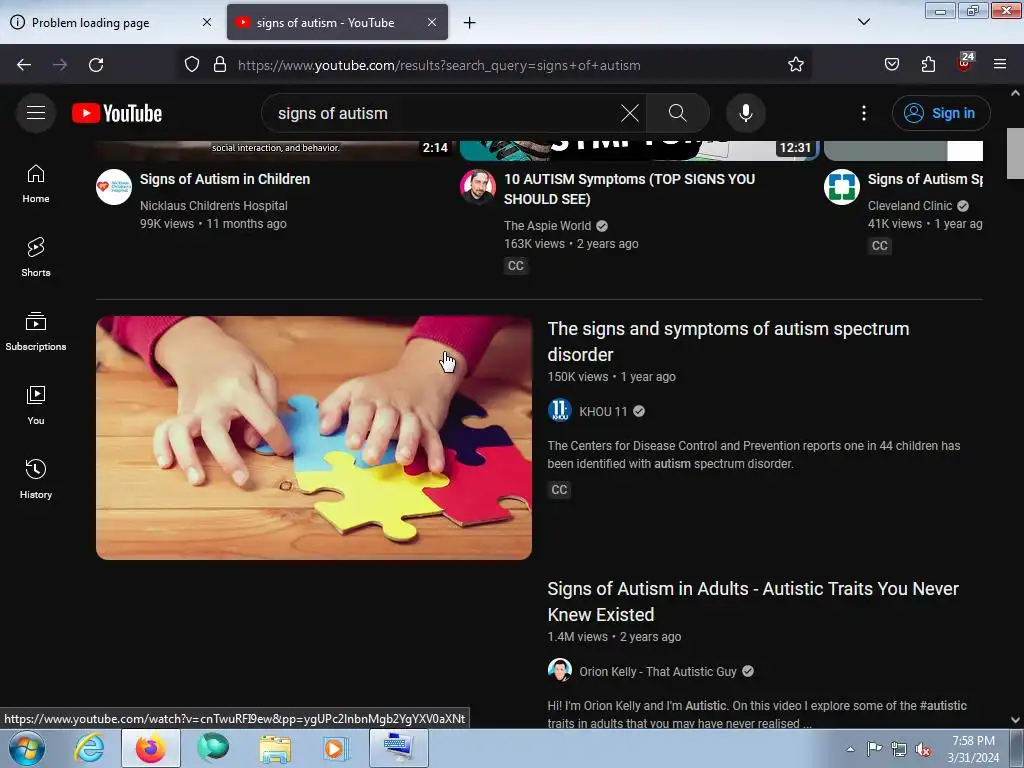Open a new tab with plus button
The image size is (1024, 768).
coord(470,23)
